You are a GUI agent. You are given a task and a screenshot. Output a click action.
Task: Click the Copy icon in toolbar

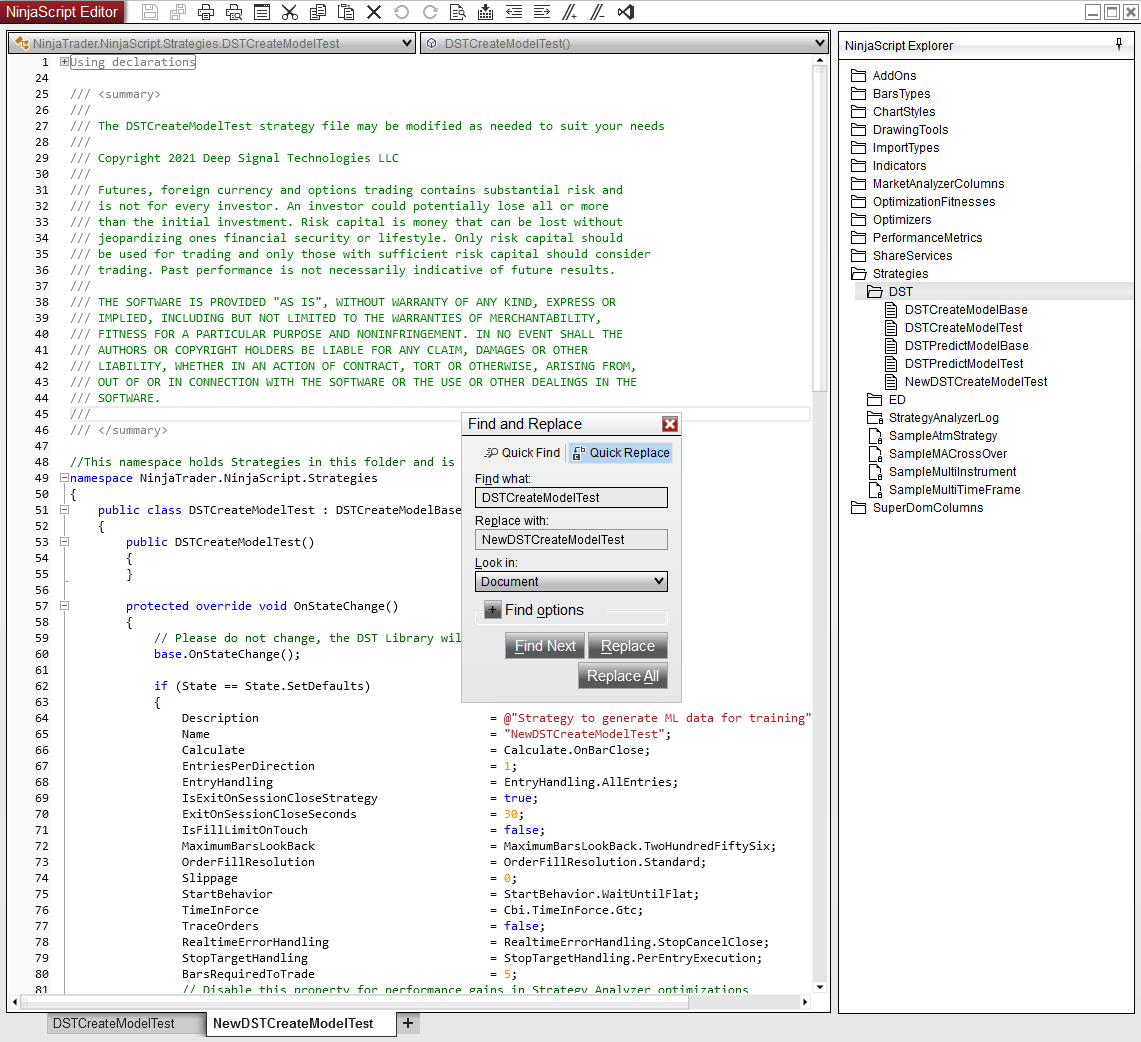coord(318,12)
